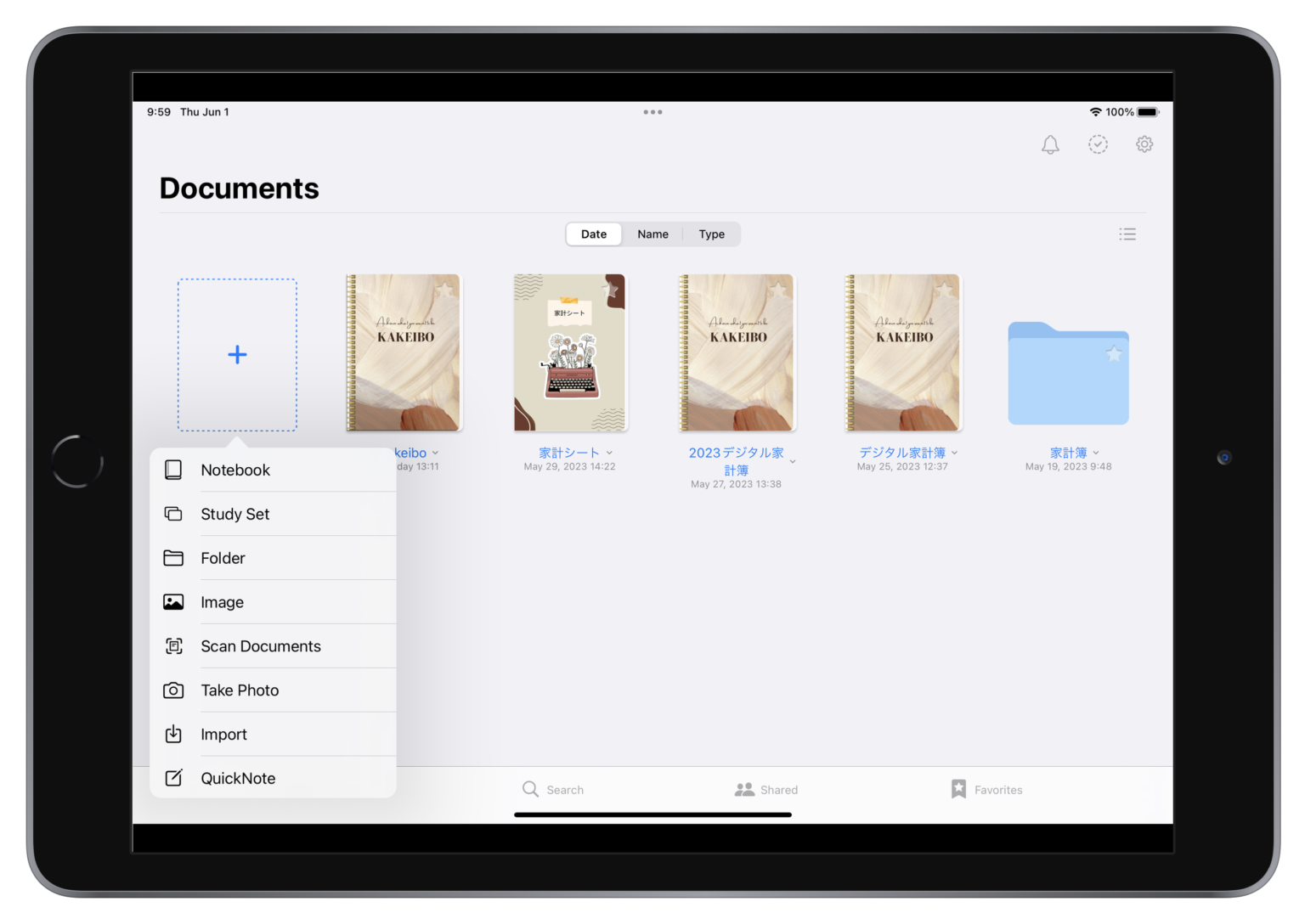
Task: Select Study Set from the new item menu
Action: pyautogui.click(x=235, y=514)
